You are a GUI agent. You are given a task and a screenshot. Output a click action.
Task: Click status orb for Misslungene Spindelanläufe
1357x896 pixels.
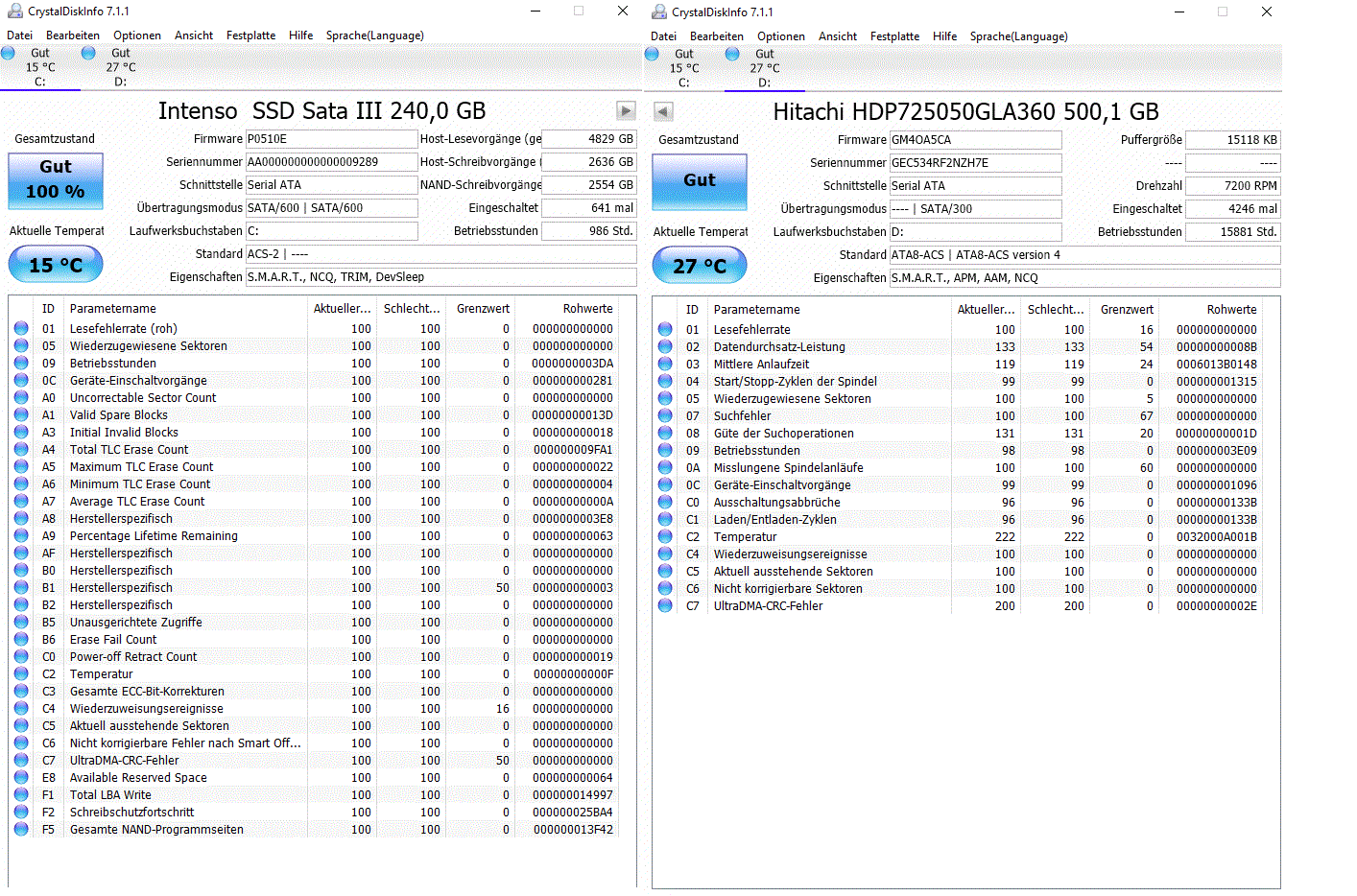[x=665, y=468]
